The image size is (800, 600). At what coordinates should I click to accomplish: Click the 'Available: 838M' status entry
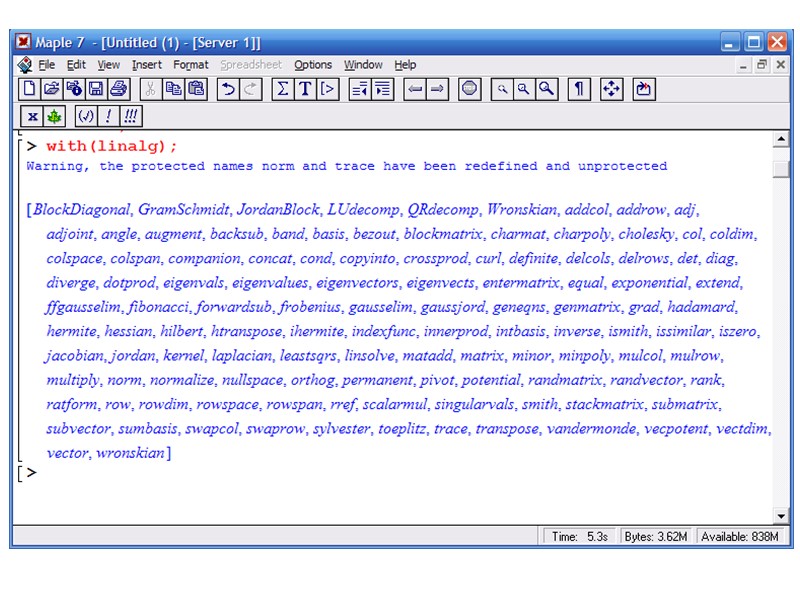[x=739, y=537]
